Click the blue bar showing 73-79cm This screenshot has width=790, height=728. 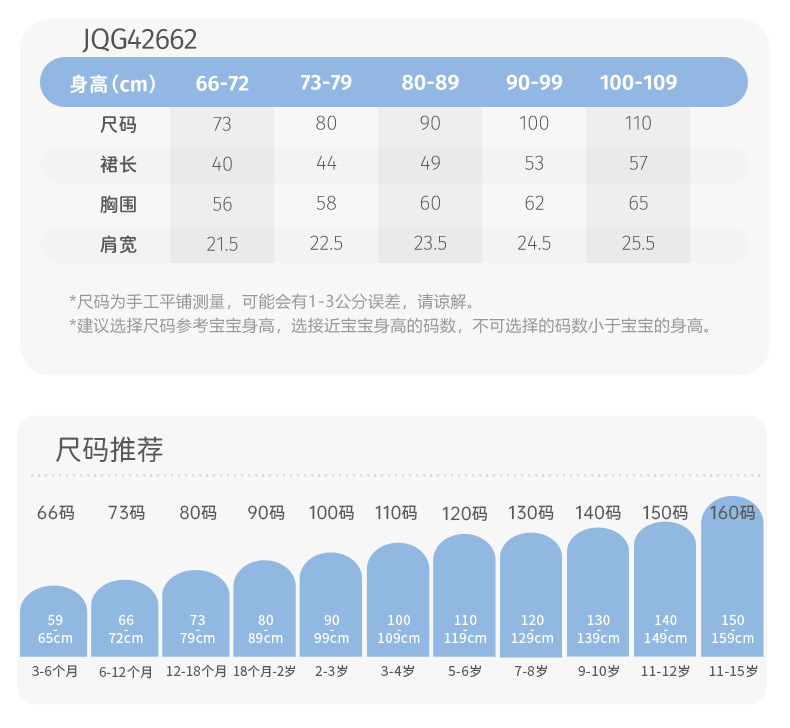point(196,614)
